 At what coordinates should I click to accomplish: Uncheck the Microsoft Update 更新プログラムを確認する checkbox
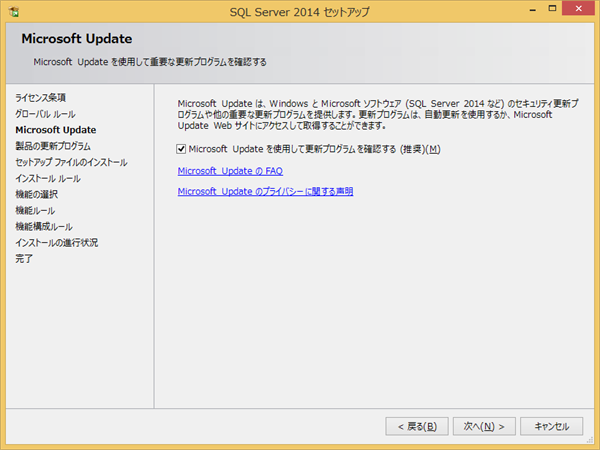[x=181, y=149]
